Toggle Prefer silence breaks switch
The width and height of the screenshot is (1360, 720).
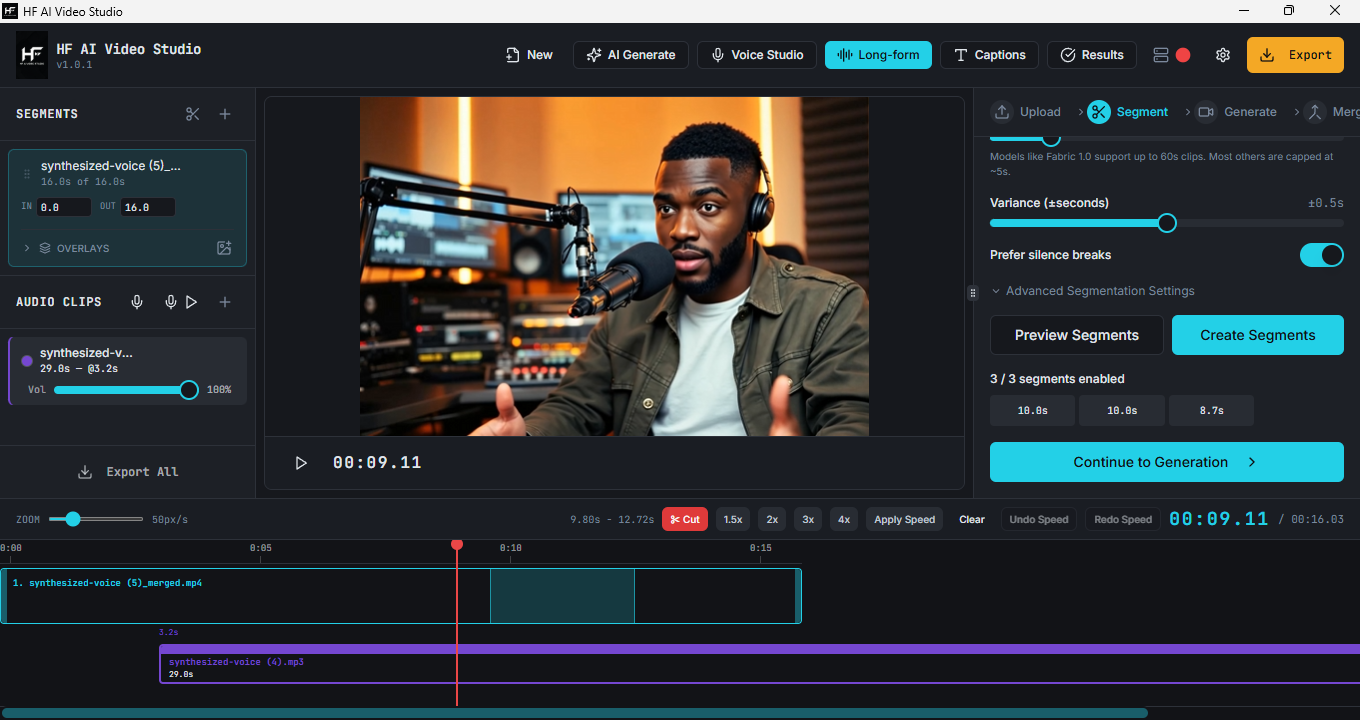click(1321, 255)
